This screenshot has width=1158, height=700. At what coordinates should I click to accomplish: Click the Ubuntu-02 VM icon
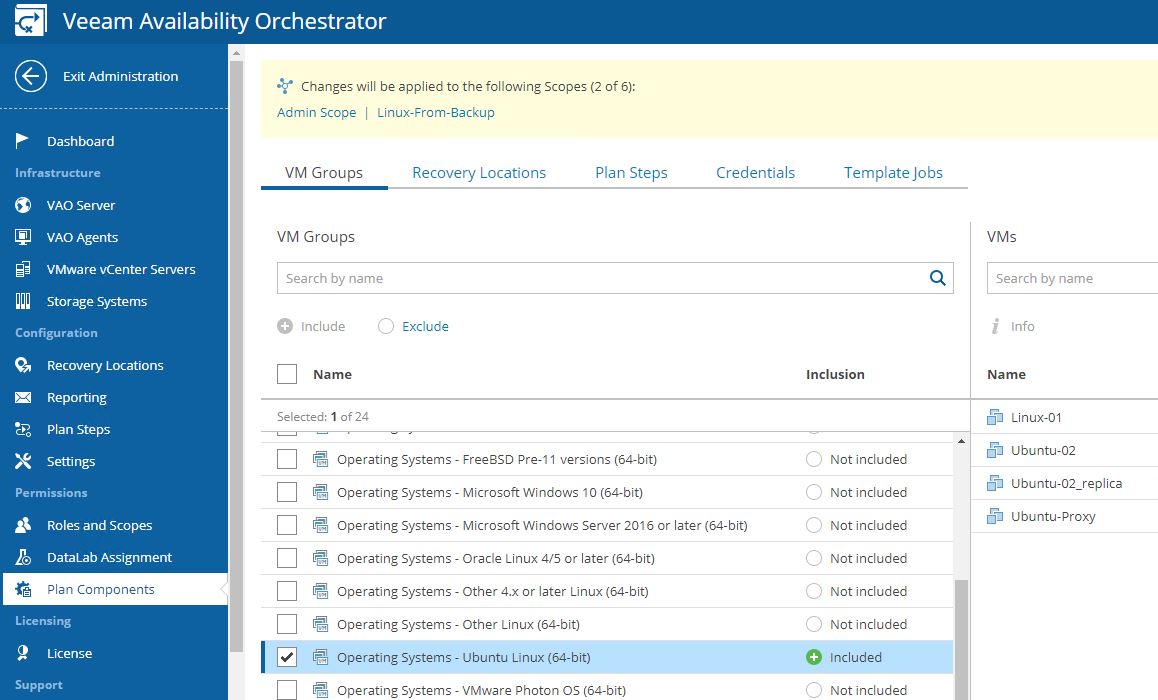click(995, 450)
